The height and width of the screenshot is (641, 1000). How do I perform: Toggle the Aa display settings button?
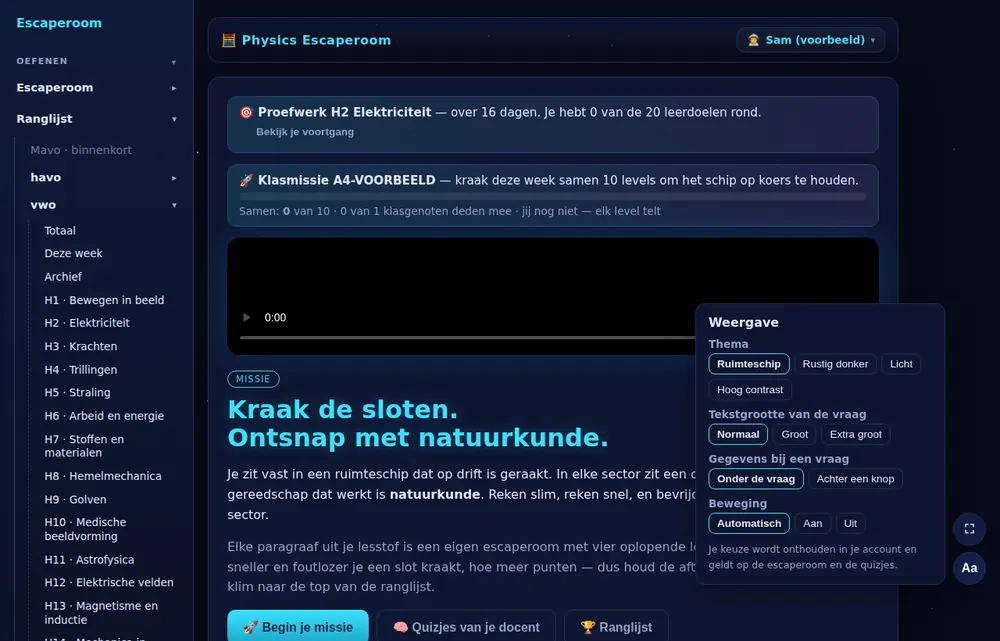pos(969,568)
